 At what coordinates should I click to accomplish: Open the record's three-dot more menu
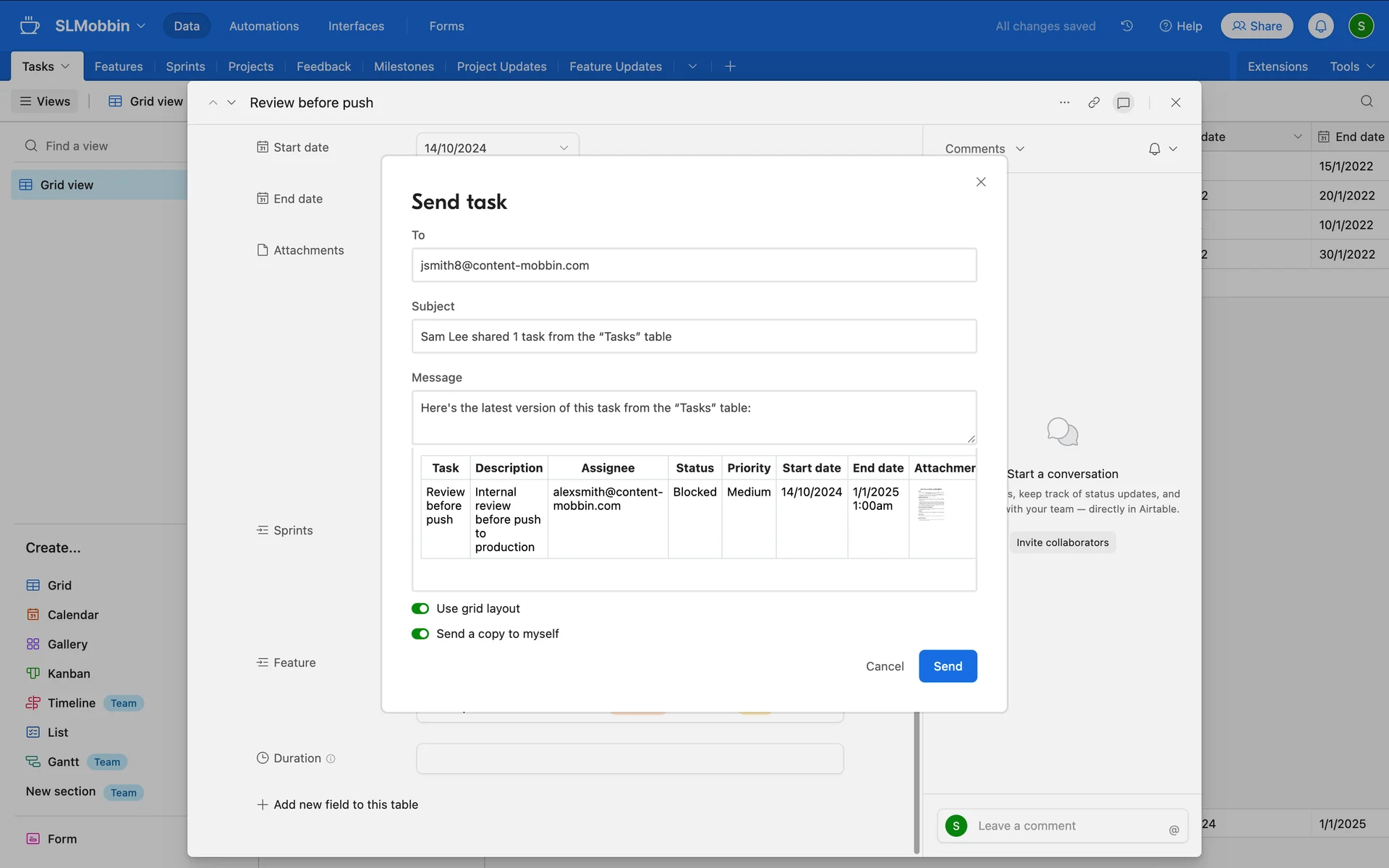click(x=1064, y=103)
